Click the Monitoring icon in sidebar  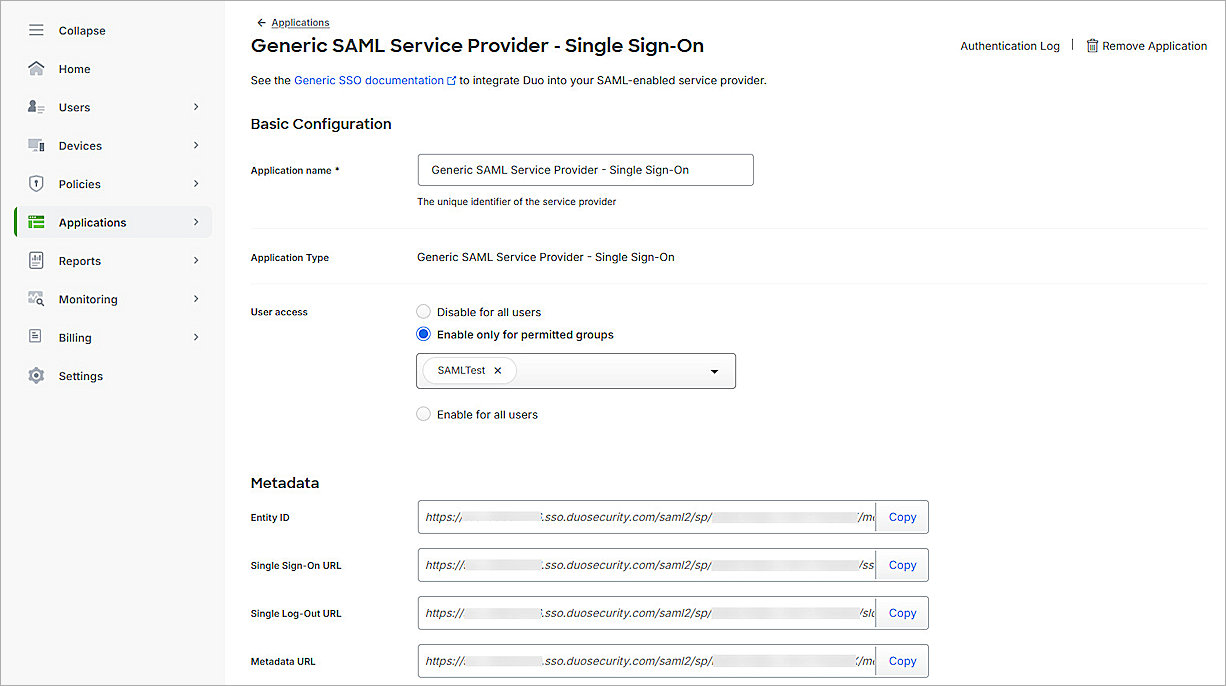click(36, 299)
